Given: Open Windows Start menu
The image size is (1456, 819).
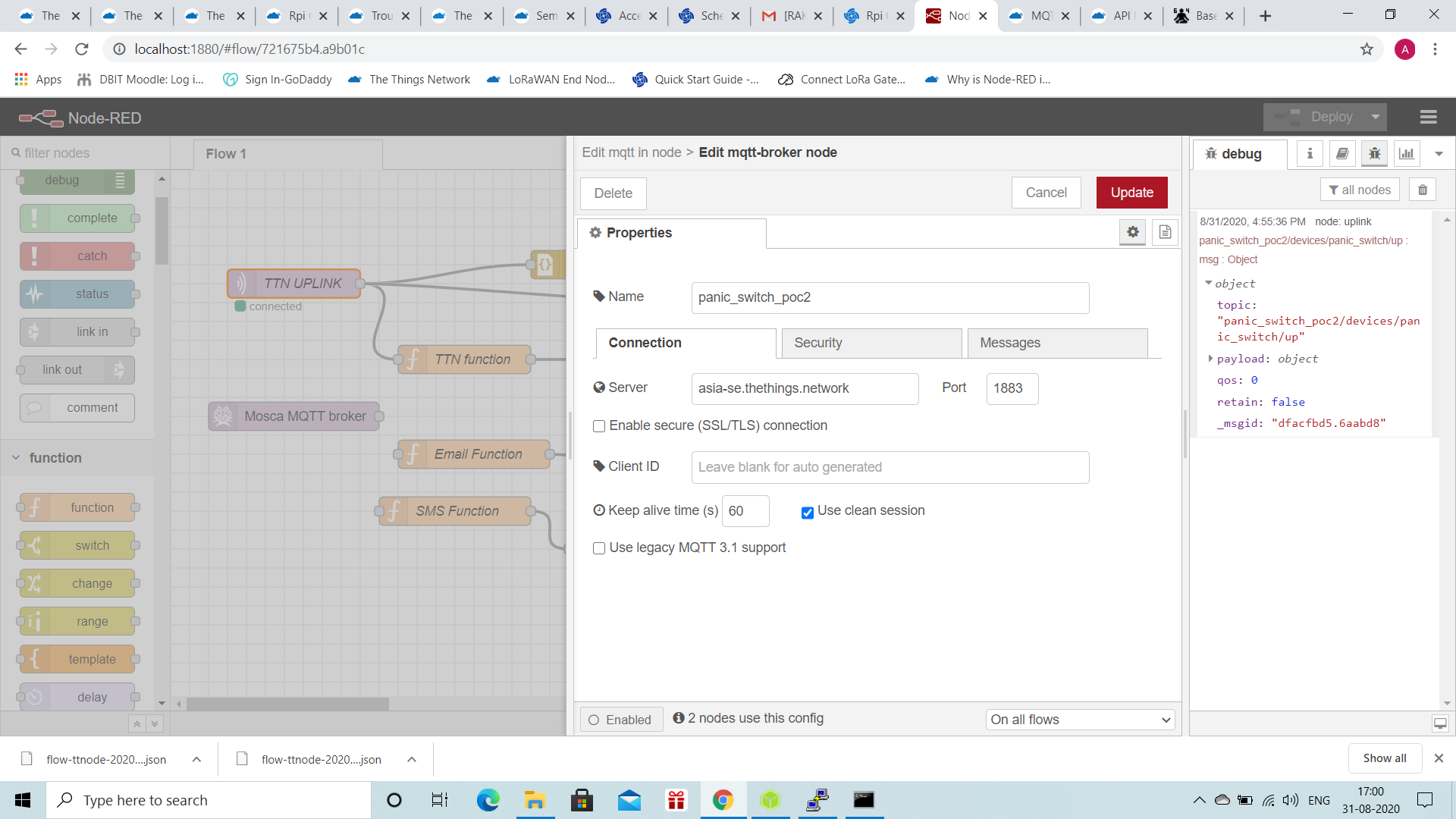Looking at the screenshot, I should point(23,800).
